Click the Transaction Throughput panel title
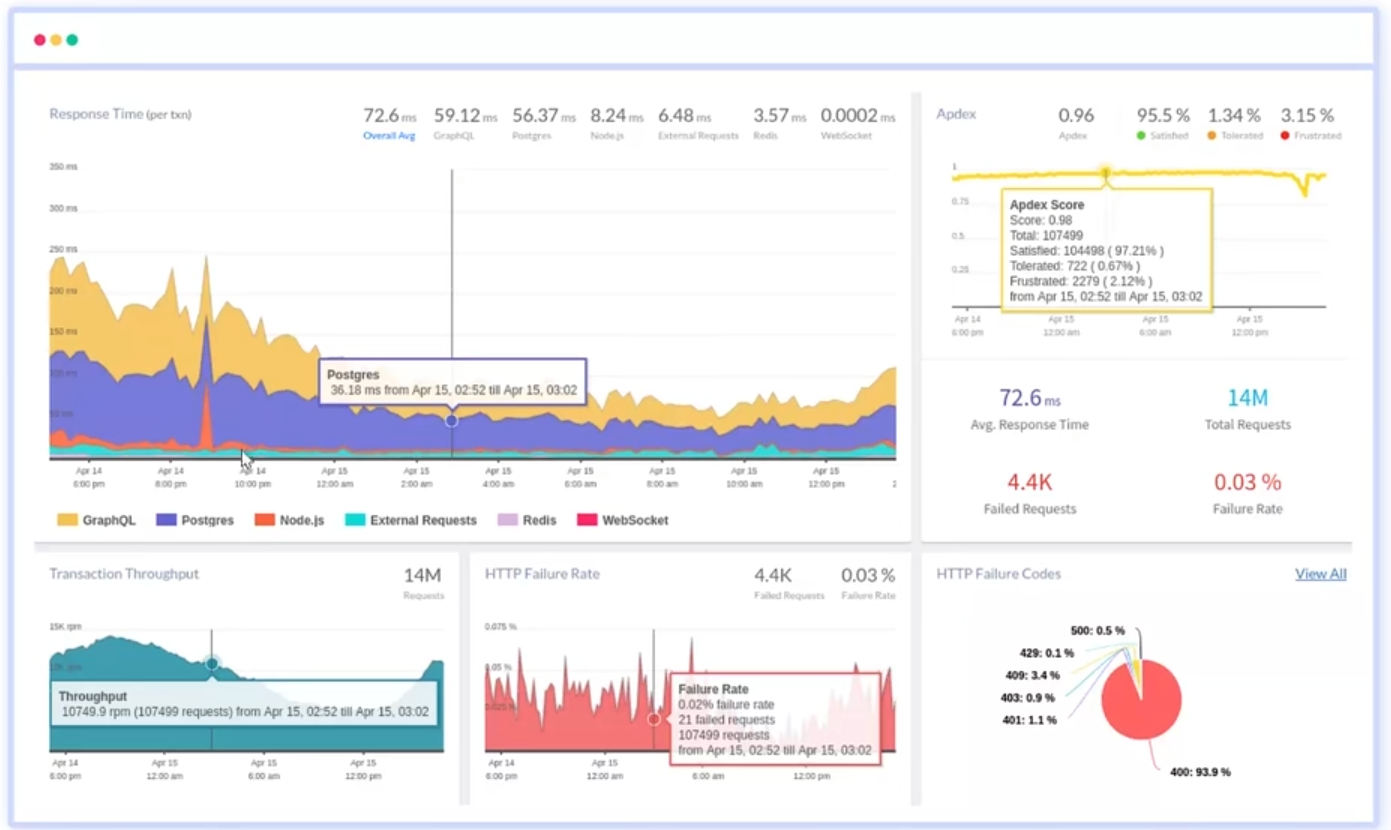This screenshot has height=830, width=1391. (124, 574)
